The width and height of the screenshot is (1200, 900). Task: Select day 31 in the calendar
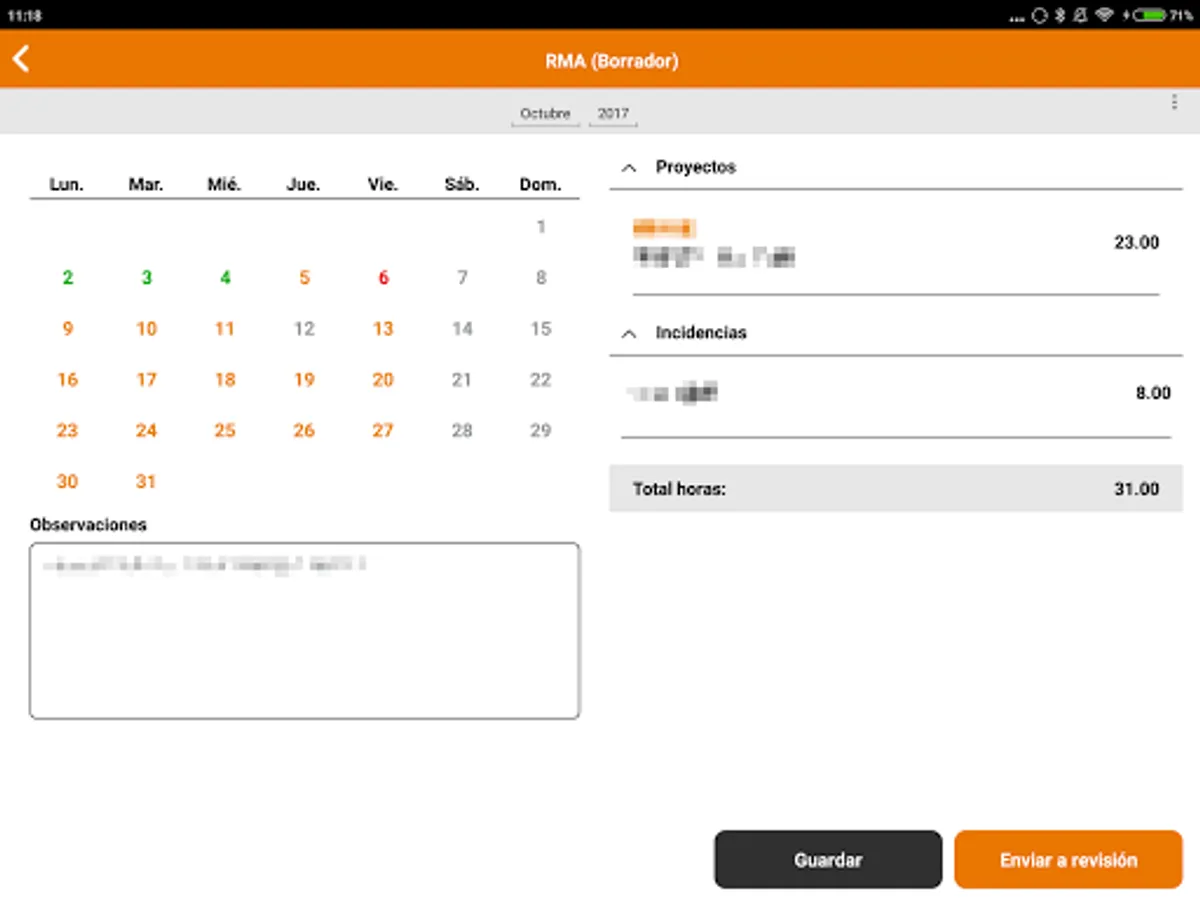(146, 482)
